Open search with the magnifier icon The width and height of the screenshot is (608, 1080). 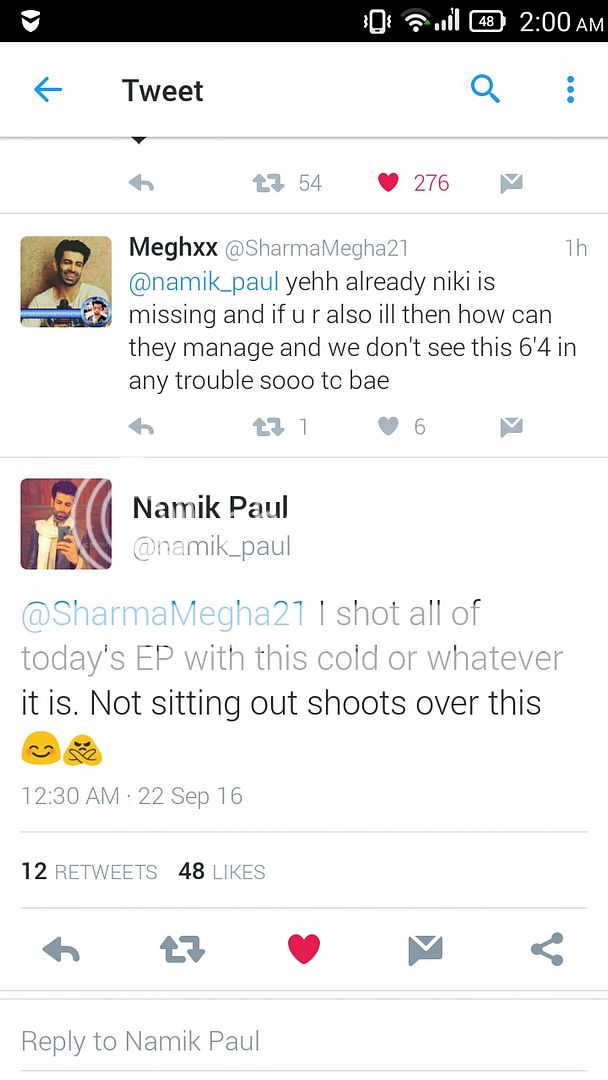click(485, 90)
